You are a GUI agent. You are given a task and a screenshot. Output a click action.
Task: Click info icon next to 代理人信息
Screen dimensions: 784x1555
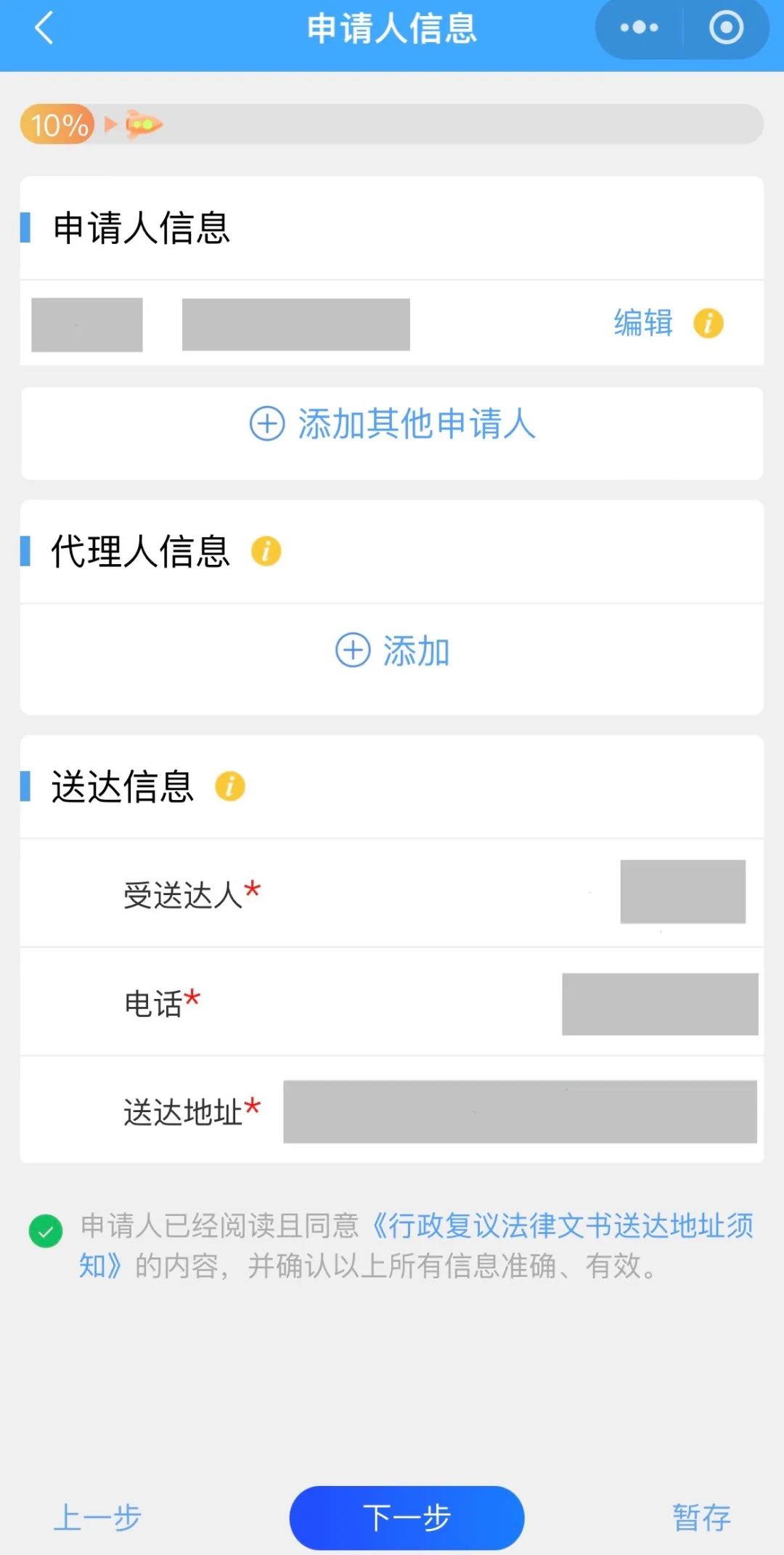coord(266,551)
